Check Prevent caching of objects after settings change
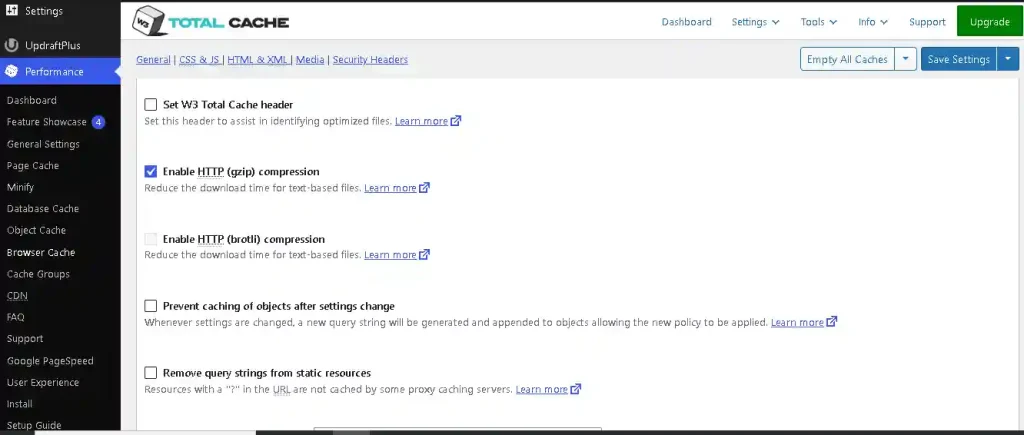 coord(151,306)
